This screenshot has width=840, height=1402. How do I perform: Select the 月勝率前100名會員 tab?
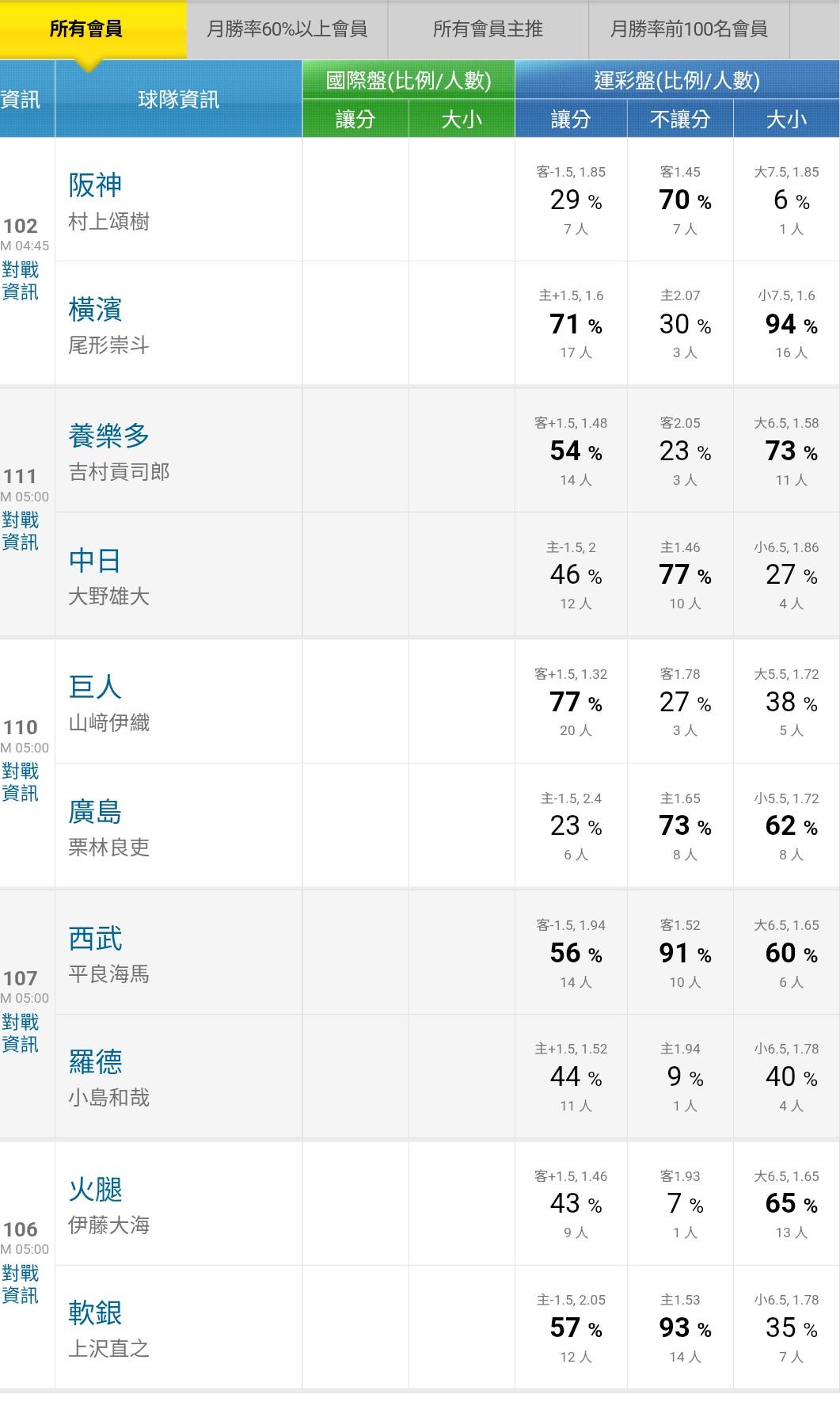689,29
